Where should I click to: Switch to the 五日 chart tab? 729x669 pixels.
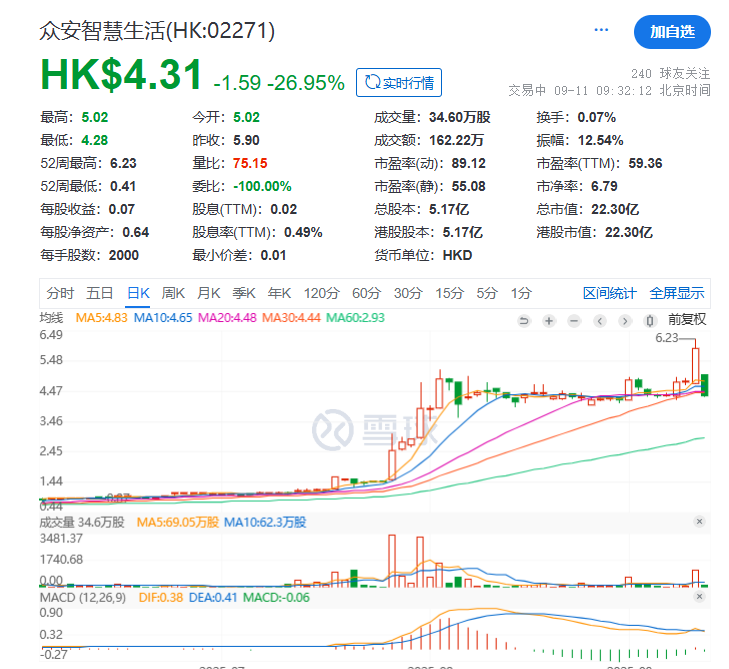pos(99,293)
